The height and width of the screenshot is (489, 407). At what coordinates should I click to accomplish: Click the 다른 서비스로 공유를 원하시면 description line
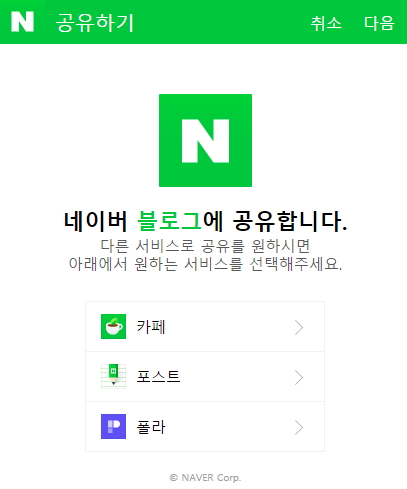click(x=205, y=246)
